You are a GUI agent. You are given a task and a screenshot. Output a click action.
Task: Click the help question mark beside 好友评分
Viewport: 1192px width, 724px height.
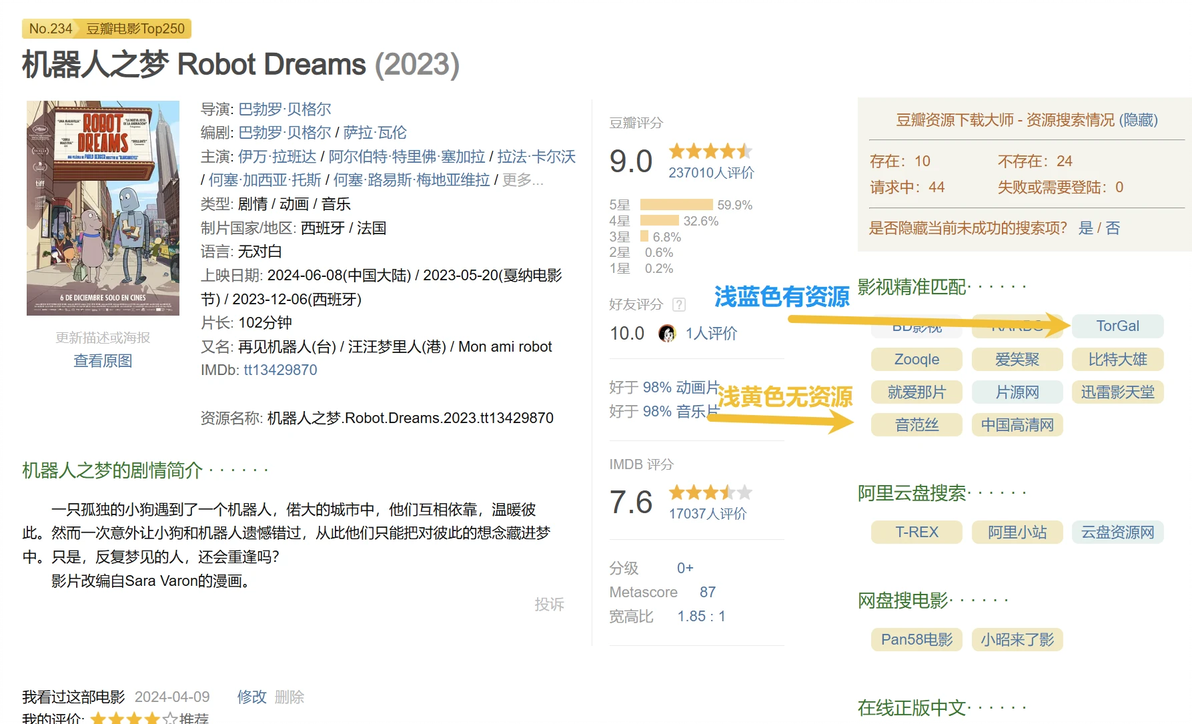(679, 305)
